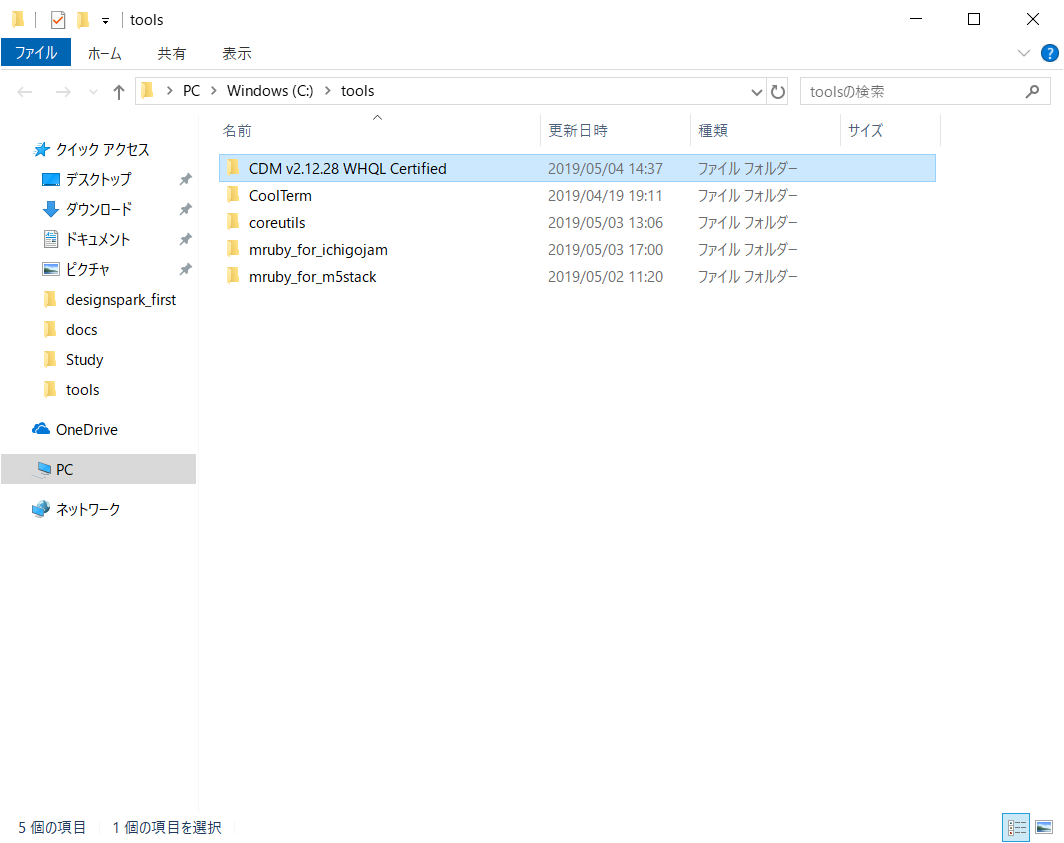This screenshot has width=1064, height=843.
Task: Click the pin icon beside ピクチャ
Action: (x=185, y=269)
